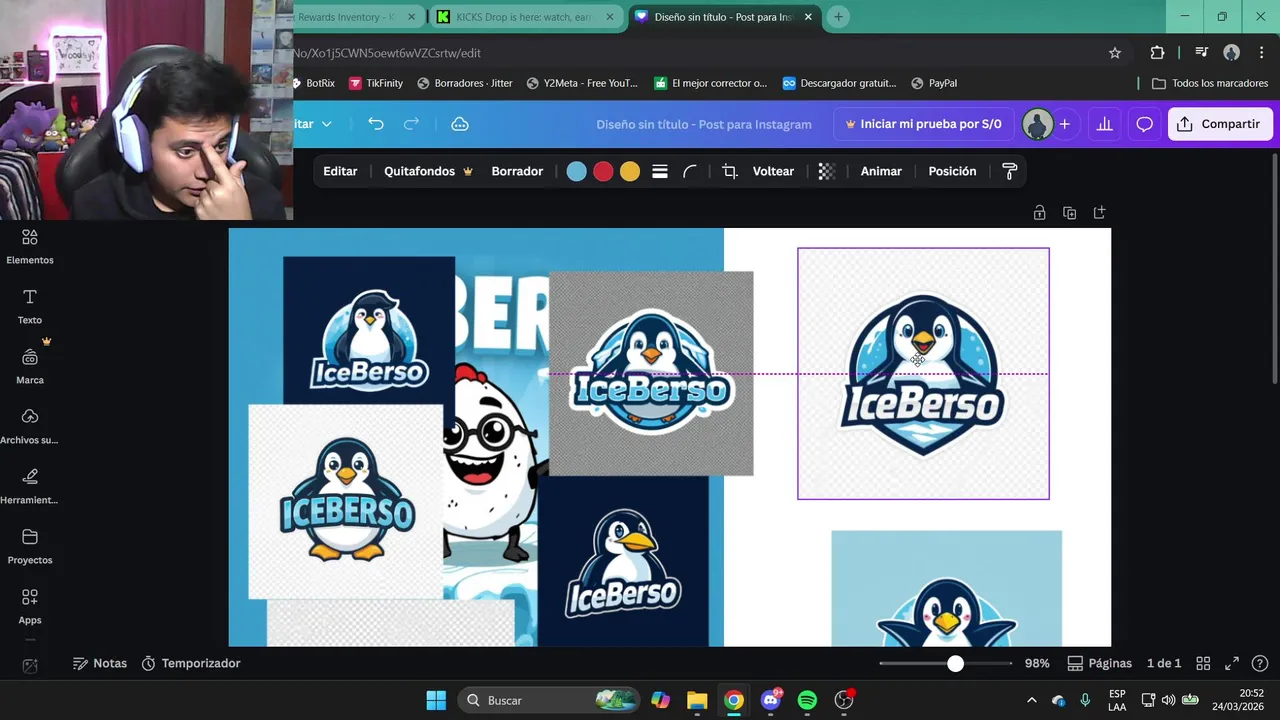Add collaborator with plus icon
This screenshot has width=1280, height=720.
click(x=1064, y=124)
